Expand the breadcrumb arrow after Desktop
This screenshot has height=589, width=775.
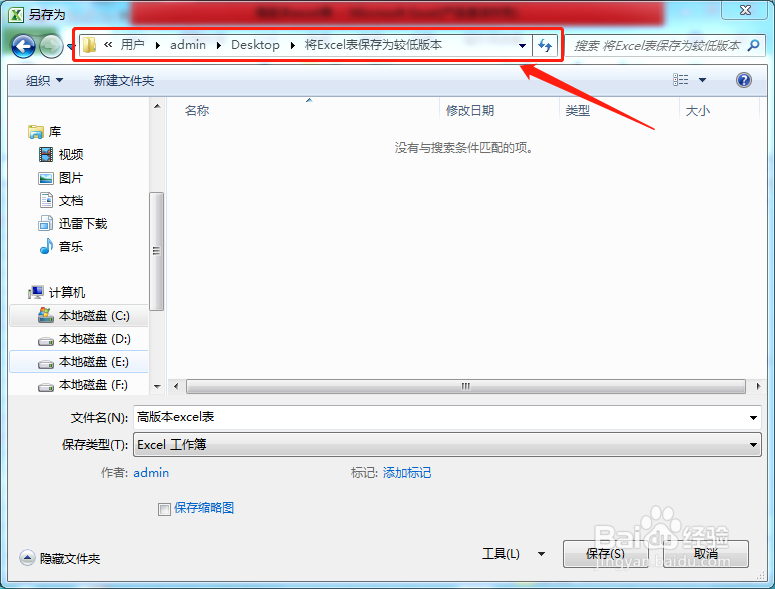293,45
